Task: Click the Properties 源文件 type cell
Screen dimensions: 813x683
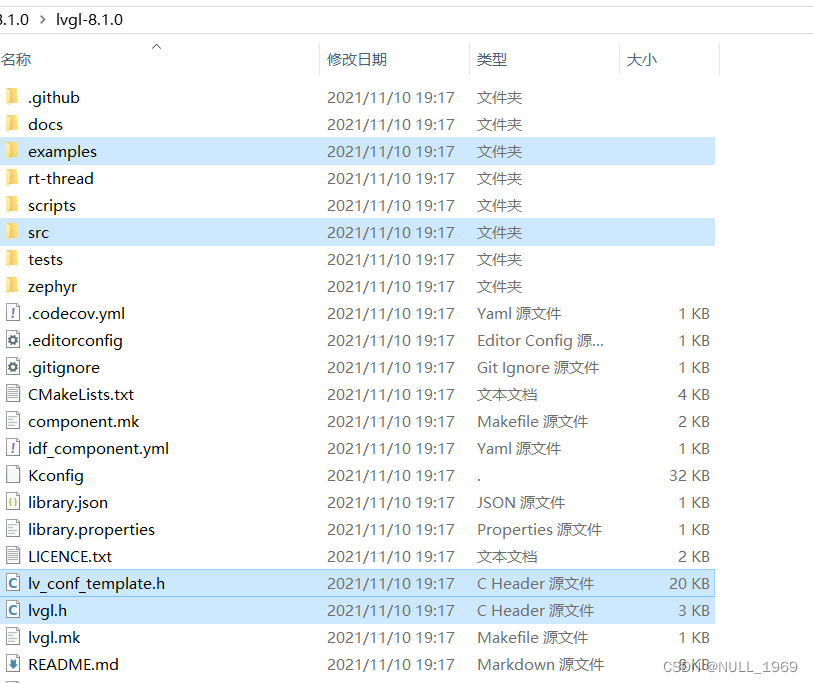Action: coord(539,529)
